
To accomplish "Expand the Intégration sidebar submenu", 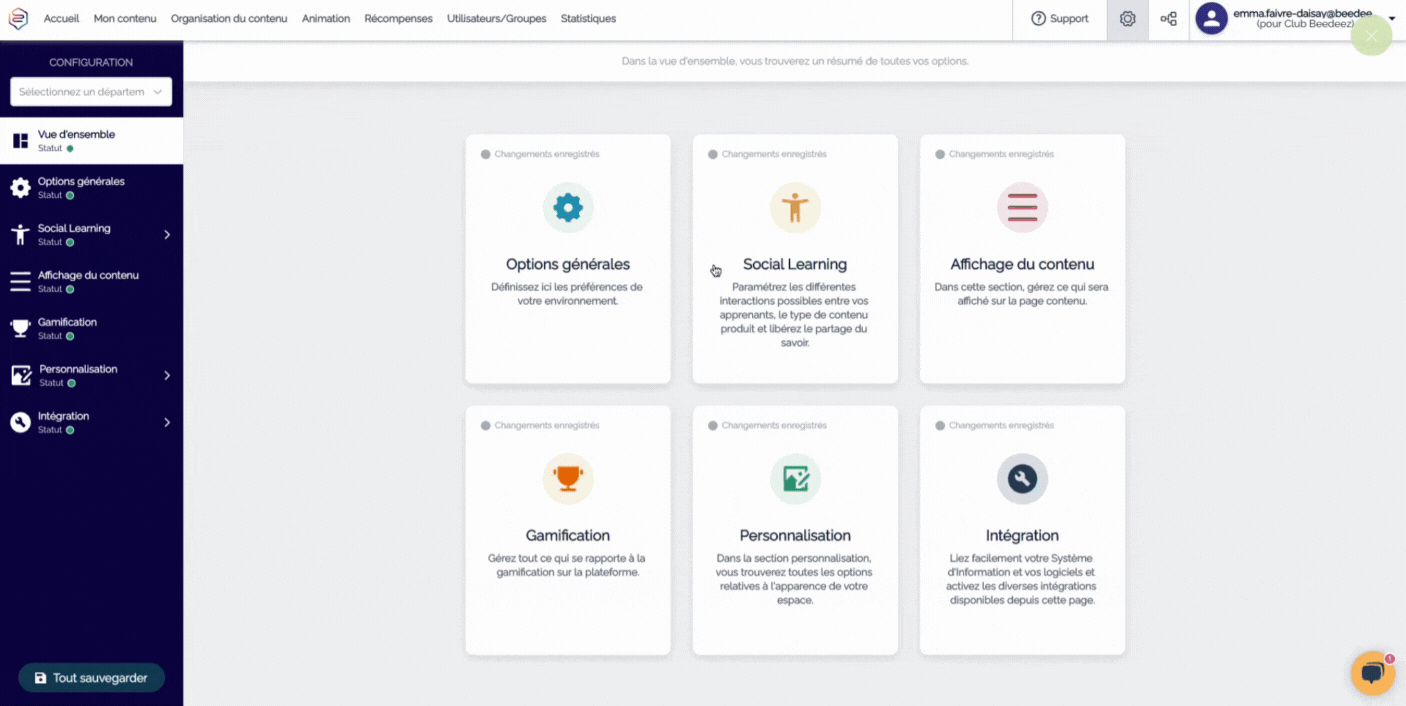I will pyautogui.click(x=167, y=423).
